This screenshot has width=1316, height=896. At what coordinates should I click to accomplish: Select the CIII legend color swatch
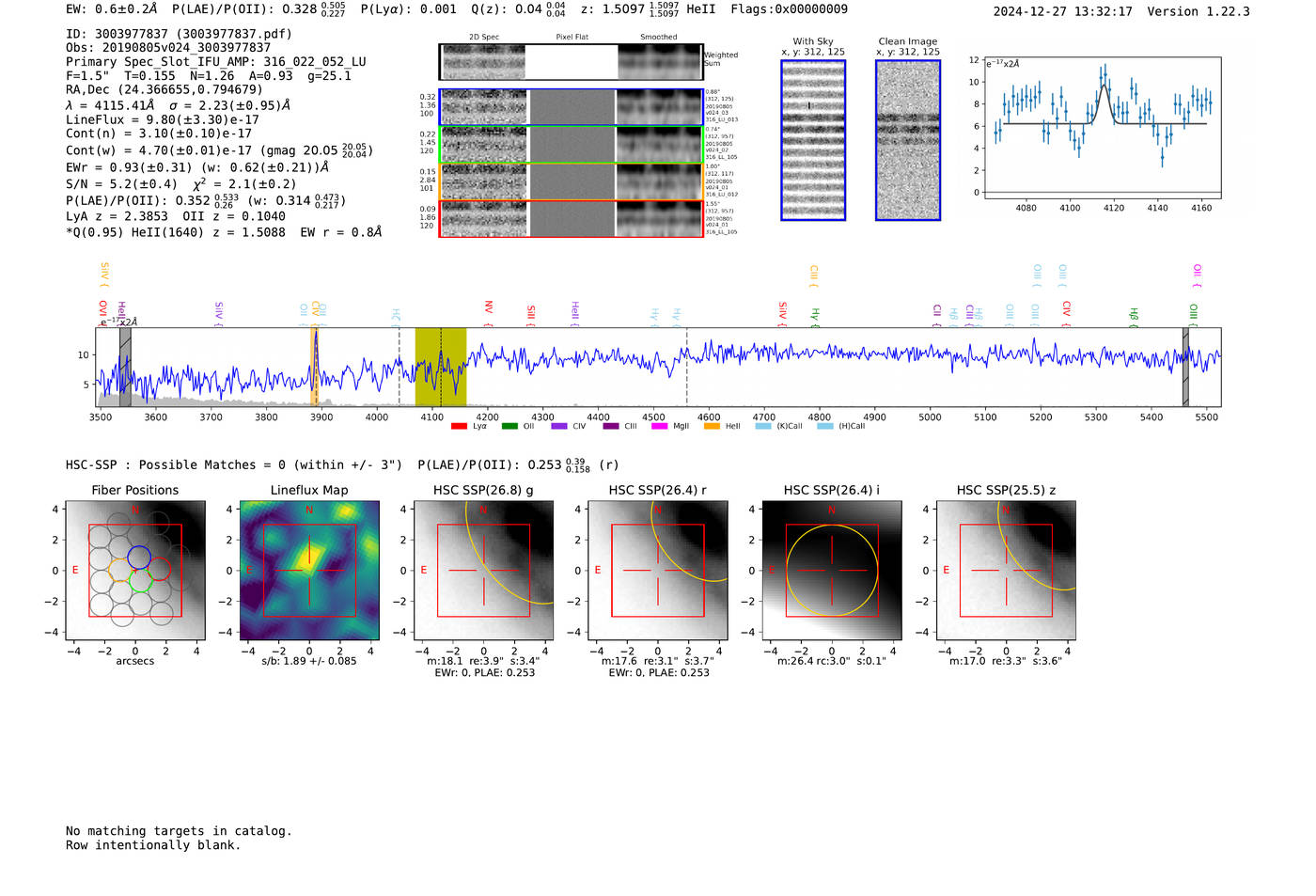[x=611, y=426]
